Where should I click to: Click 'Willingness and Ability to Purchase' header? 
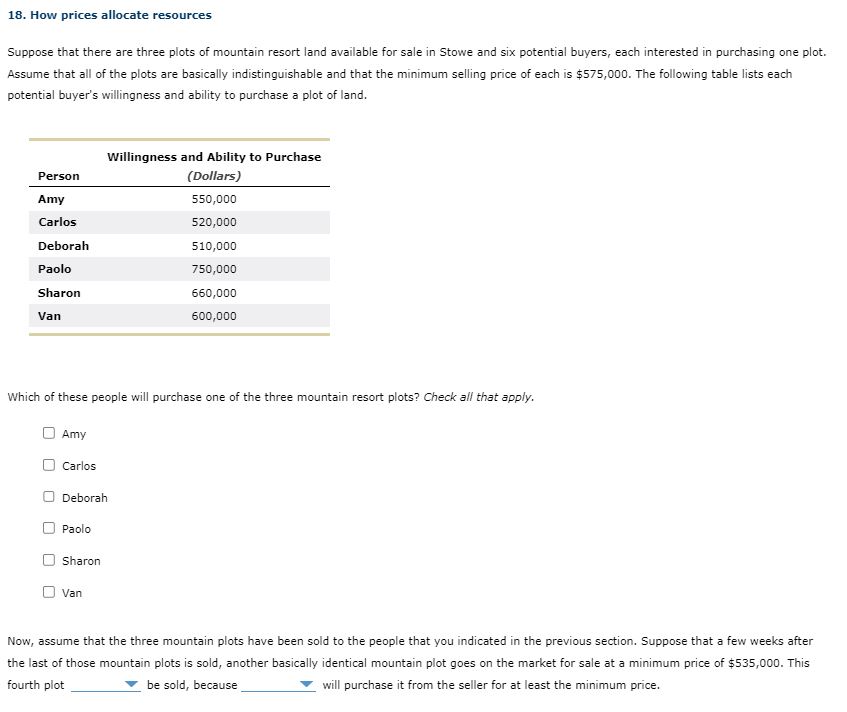pyautogui.click(x=214, y=156)
